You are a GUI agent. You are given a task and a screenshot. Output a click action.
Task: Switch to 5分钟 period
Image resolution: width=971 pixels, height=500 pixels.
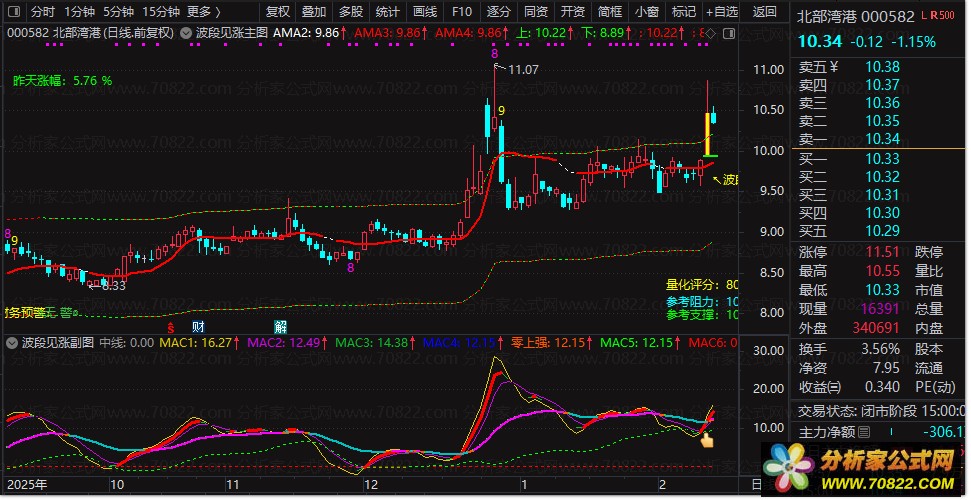[118, 12]
